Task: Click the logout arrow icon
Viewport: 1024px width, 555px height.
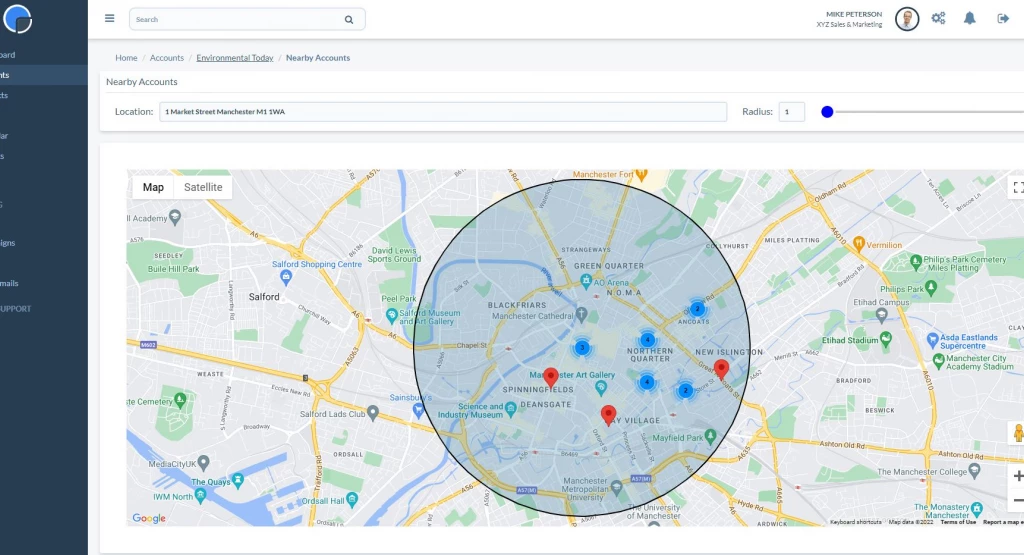Action: 1003,18
